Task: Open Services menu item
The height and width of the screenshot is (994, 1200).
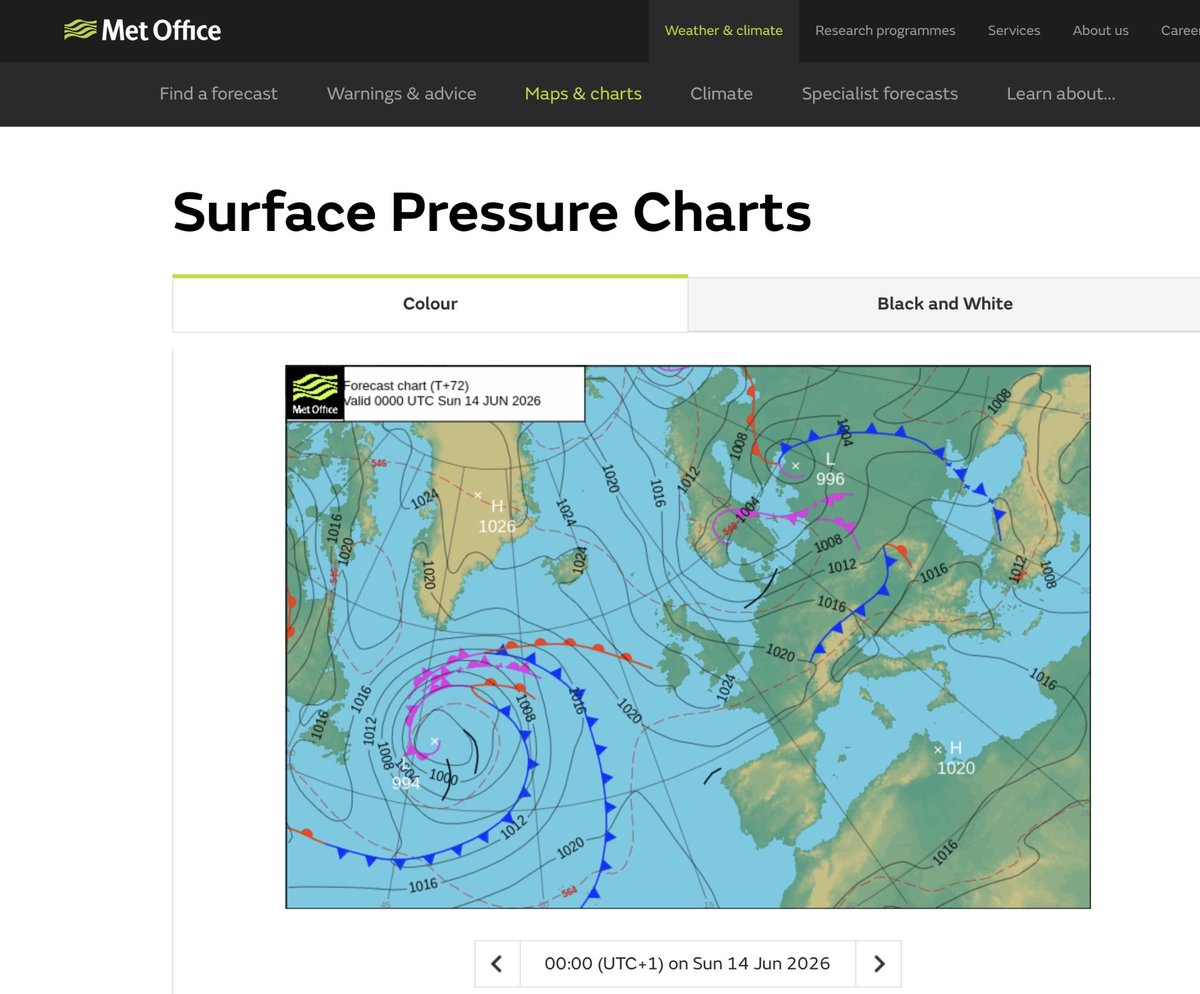Action: 1014,31
